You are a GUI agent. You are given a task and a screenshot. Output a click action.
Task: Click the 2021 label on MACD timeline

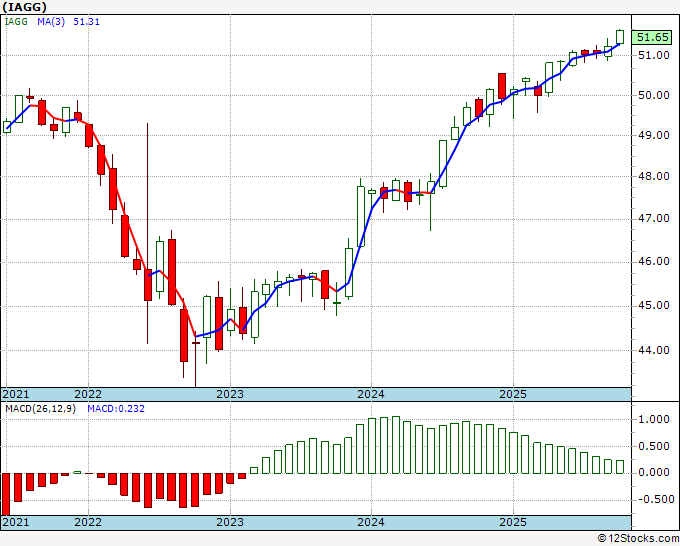(16, 522)
